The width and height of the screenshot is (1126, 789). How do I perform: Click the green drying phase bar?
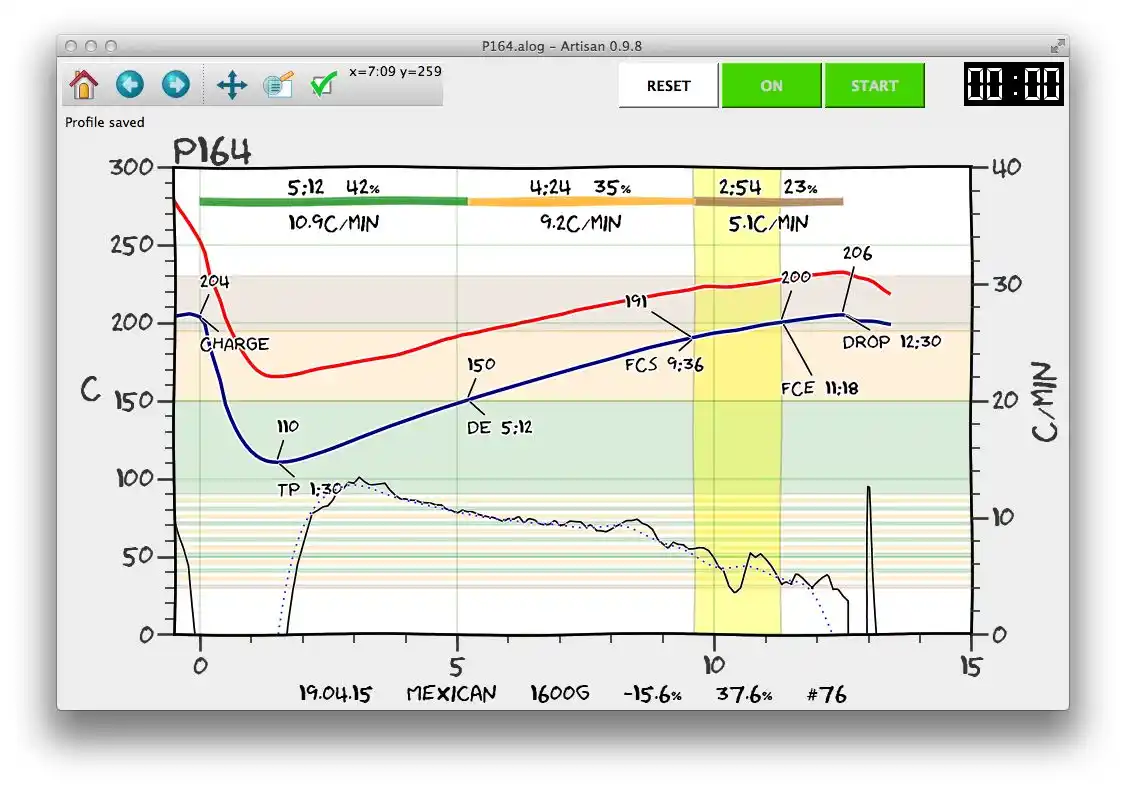pyautogui.click(x=333, y=202)
